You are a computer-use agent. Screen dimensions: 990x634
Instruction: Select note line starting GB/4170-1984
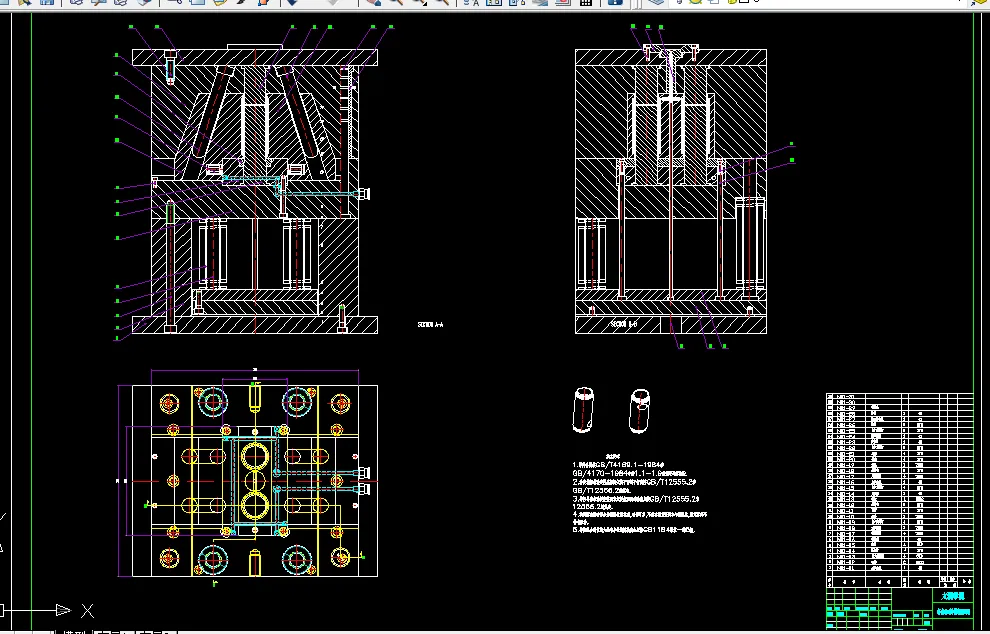(x=629, y=473)
